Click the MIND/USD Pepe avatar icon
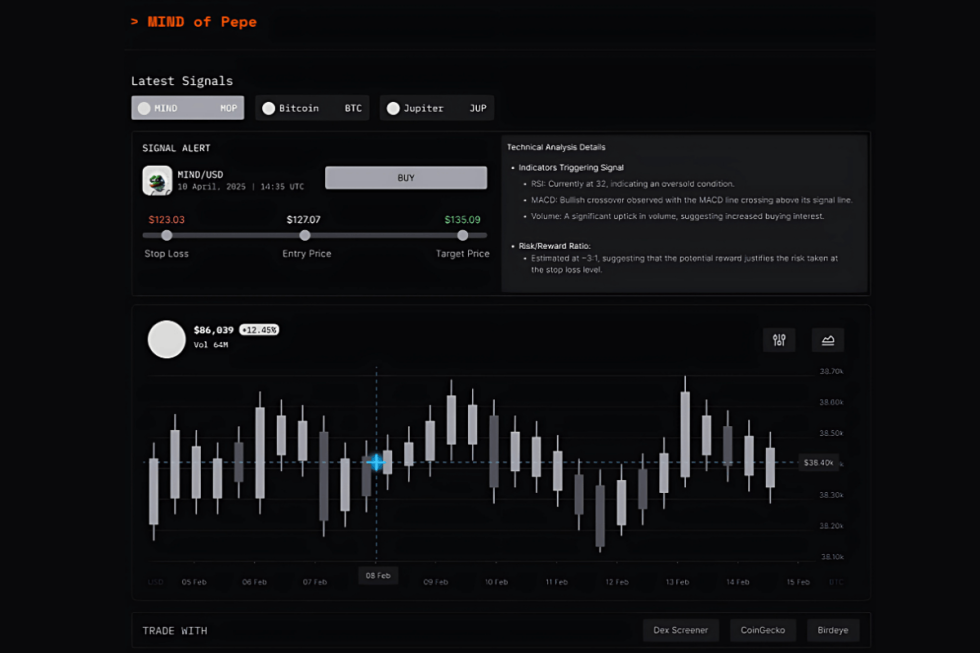The height and width of the screenshot is (653, 980). coord(157,180)
